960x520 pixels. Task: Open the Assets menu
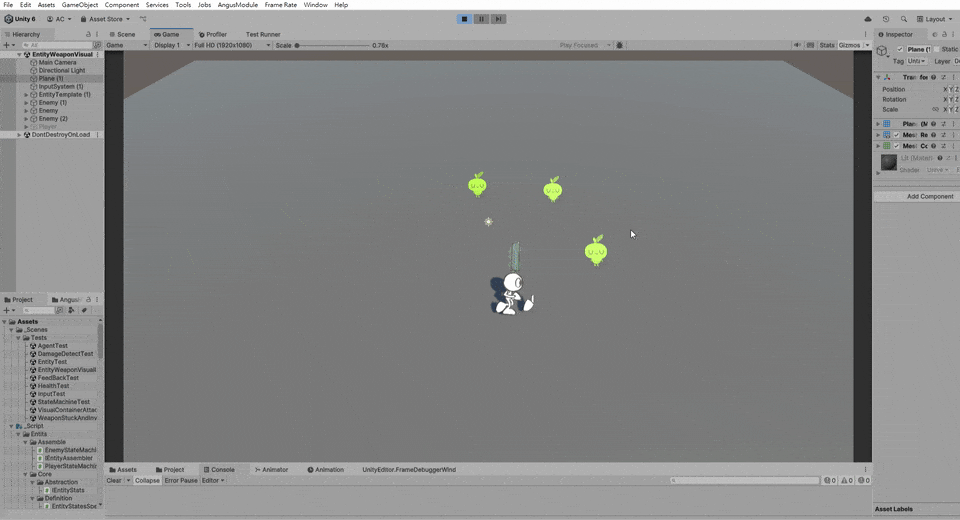click(46, 5)
